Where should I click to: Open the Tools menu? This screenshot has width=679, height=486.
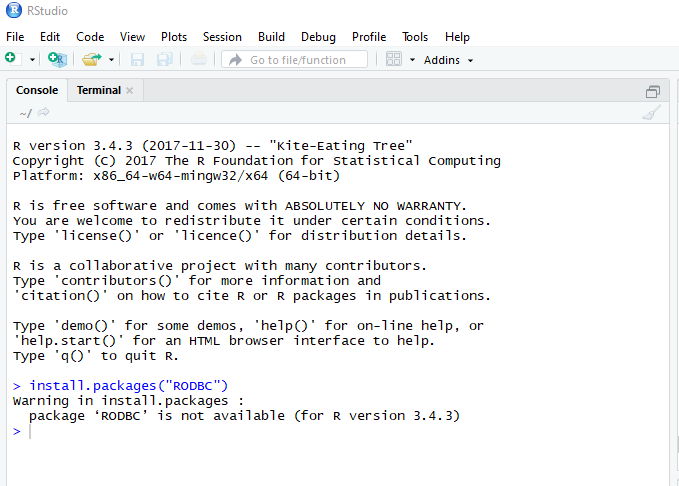[415, 37]
